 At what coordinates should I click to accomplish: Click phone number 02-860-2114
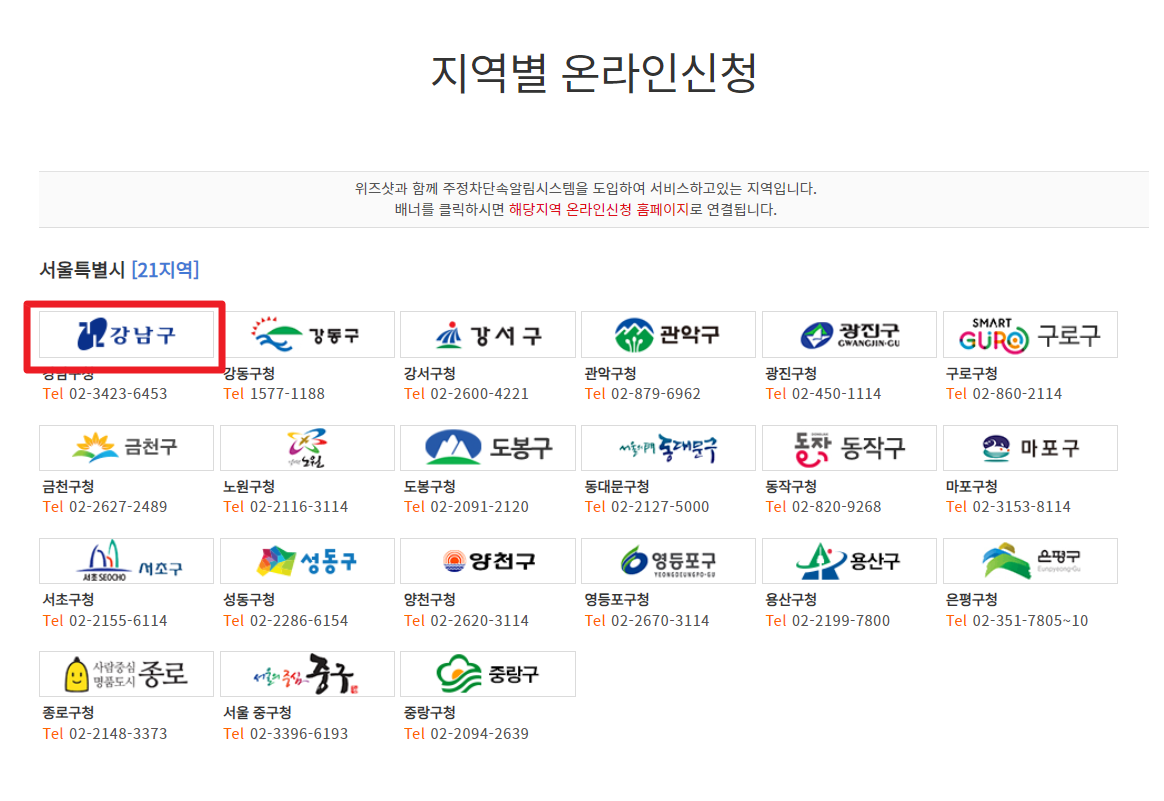point(1018,394)
